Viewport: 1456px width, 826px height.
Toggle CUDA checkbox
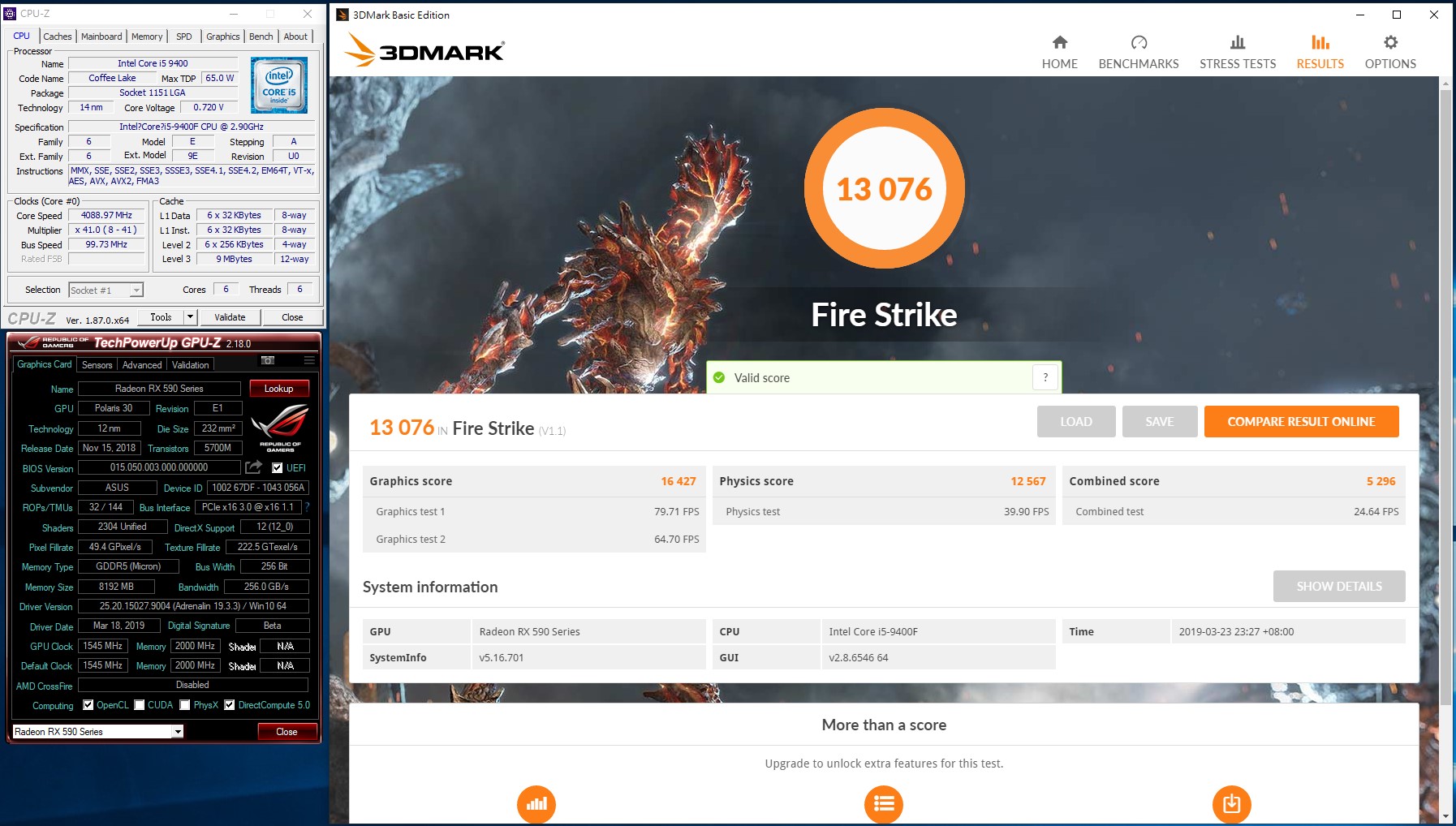tap(140, 705)
